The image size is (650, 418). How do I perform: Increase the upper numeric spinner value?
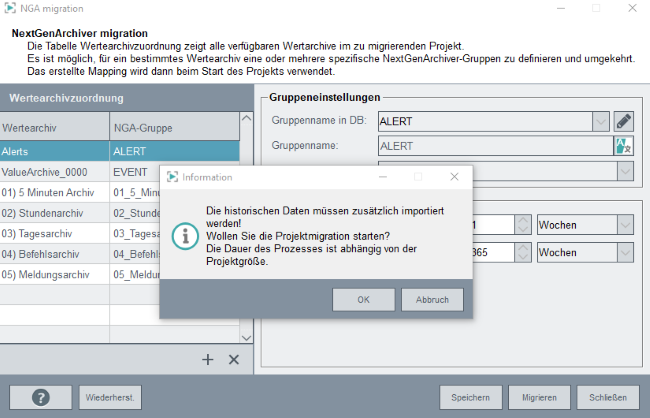tap(523, 220)
